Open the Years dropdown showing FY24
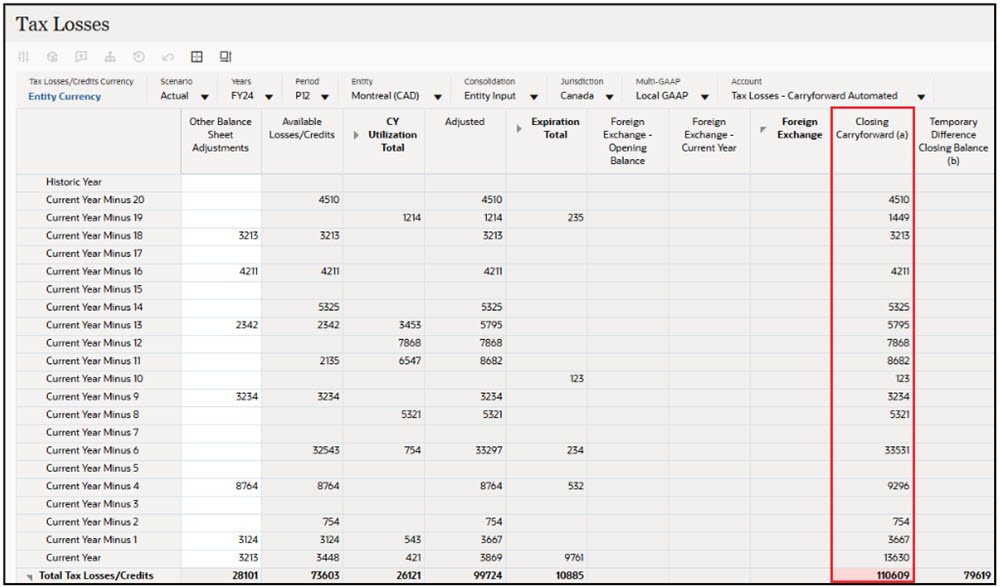The image size is (1000, 587). pyautogui.click(x=268, y=97)
